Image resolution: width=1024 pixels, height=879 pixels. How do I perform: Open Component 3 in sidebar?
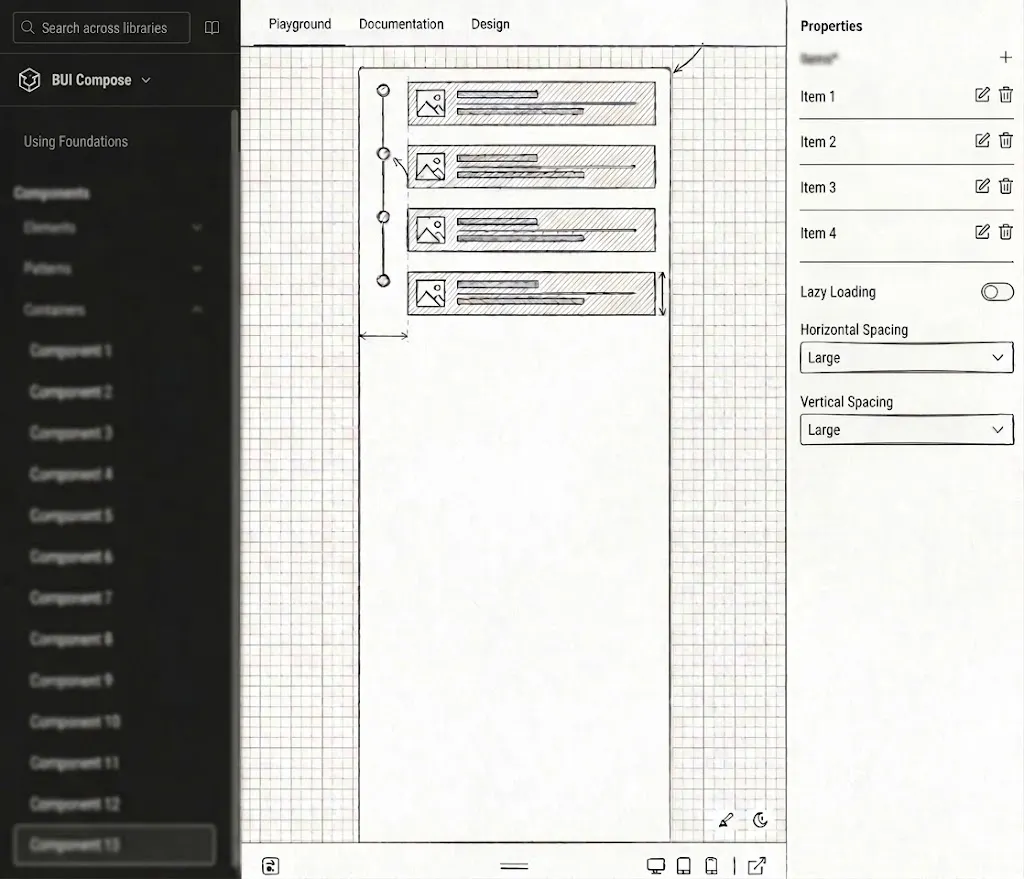coord(71,433)
